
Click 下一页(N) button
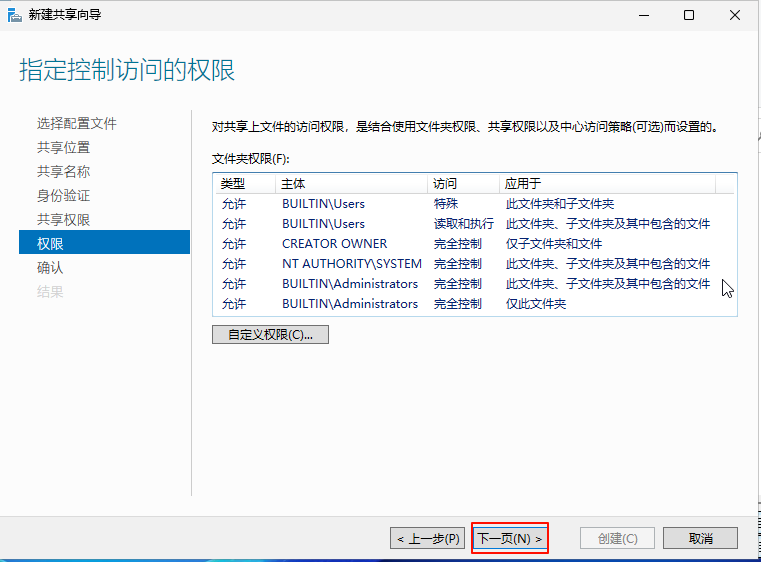tap(510, 538)
